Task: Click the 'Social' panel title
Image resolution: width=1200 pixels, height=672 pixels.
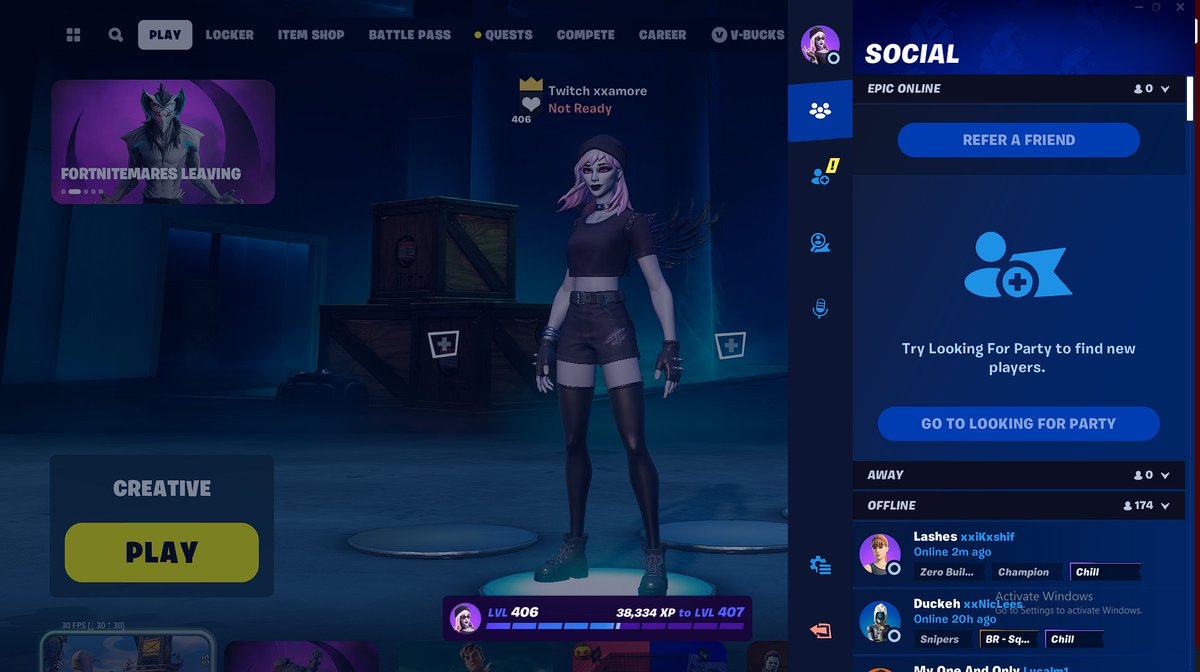Action: 911,54
